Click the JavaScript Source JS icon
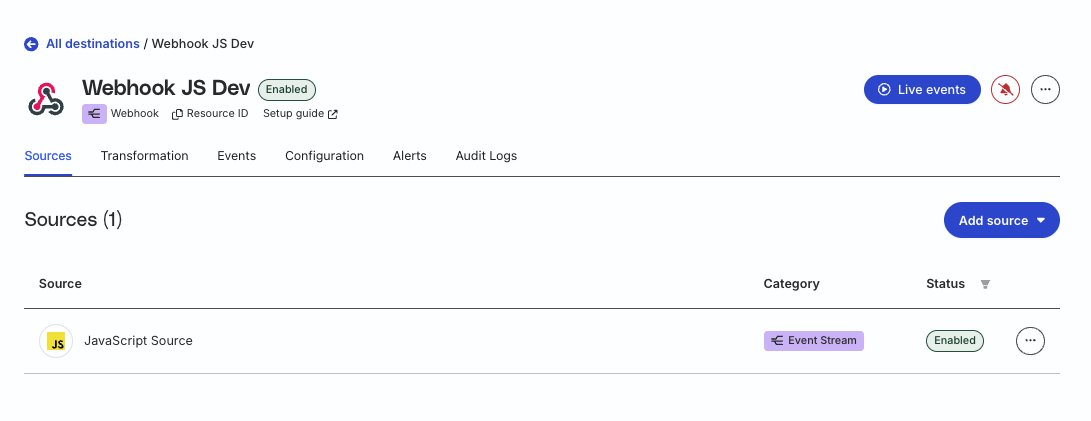 pyautogui.click(x=56, y=341)
